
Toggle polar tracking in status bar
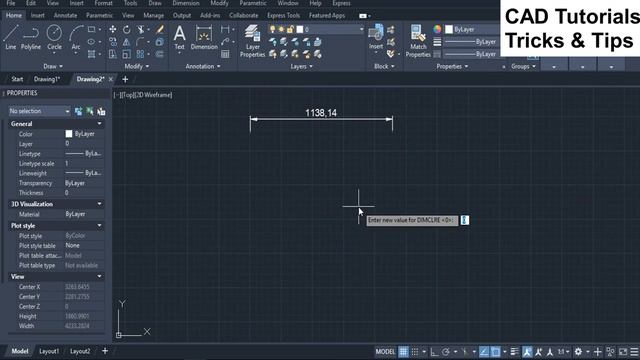(x=446, y=351)
